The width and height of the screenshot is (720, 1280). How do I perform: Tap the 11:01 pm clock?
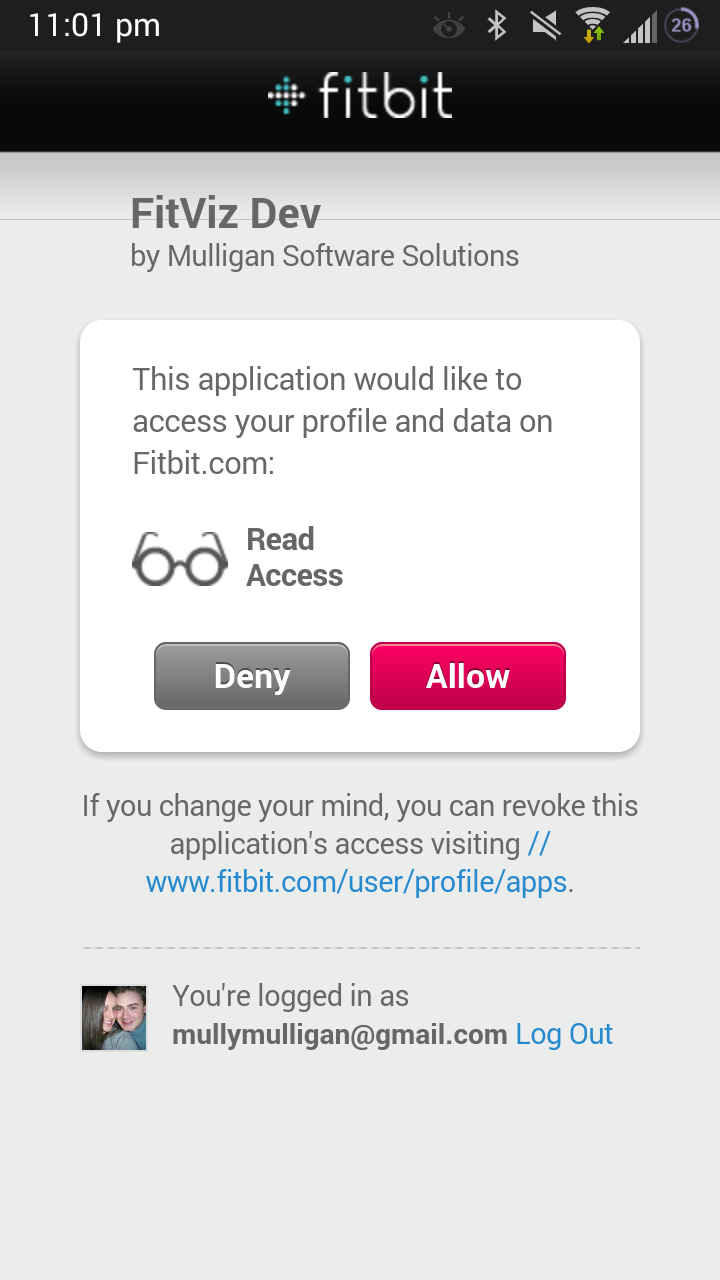pyautogui.click(x=94, y=25)
